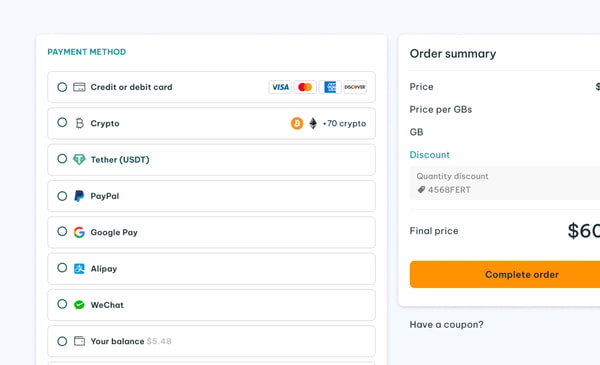Viewport: 600px width, 365px height.
Task: Choose Tether (USDT) radio option
Action: point(62,159)
